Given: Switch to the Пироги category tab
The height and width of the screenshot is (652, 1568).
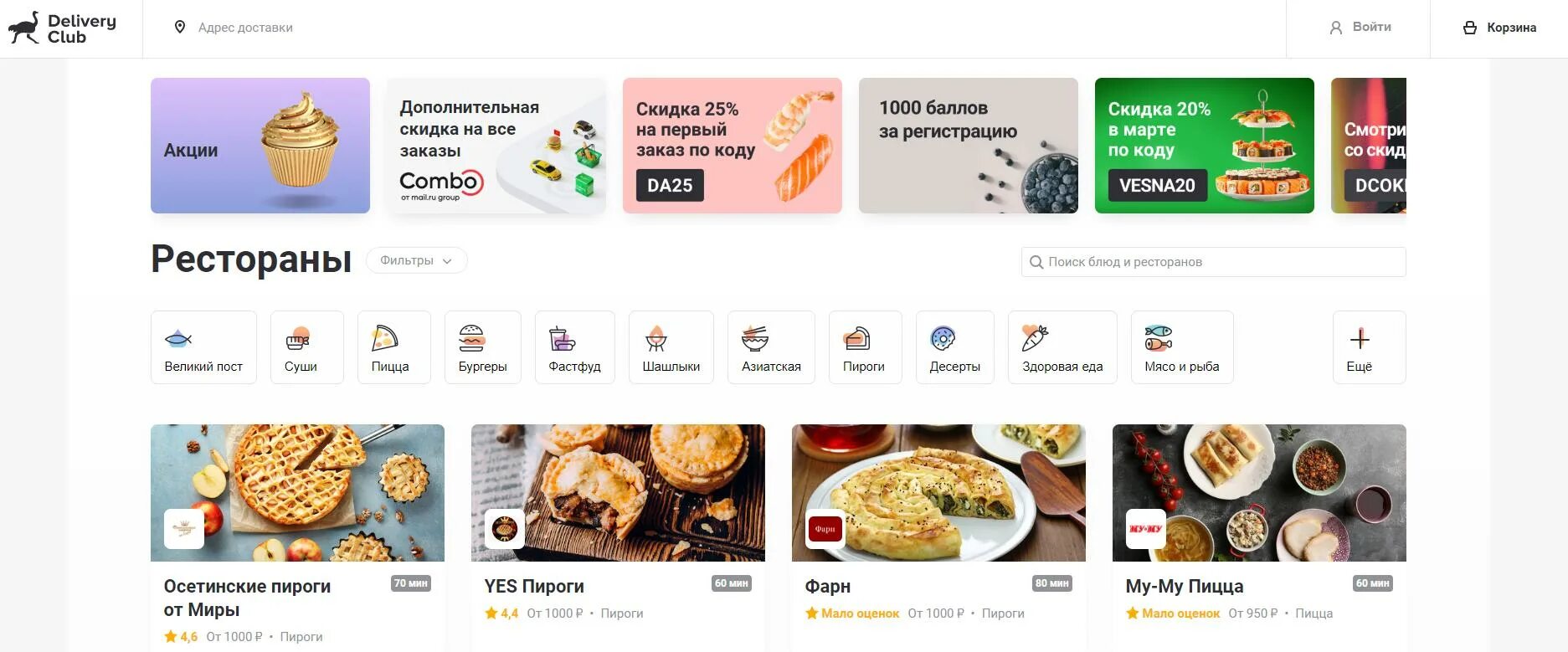Looking at the screenshot, I should tap(865, 347).
